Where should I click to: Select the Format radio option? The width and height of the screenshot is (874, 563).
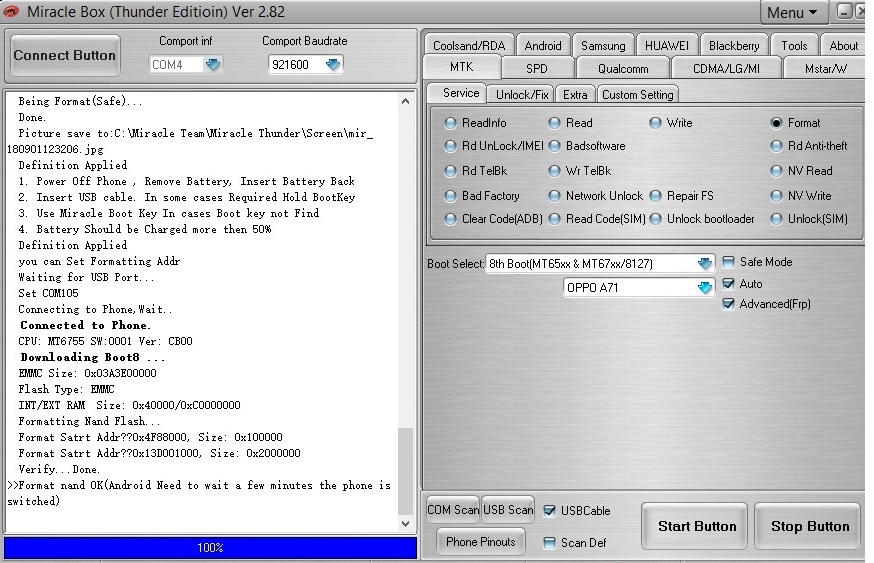tap(776, 123)
